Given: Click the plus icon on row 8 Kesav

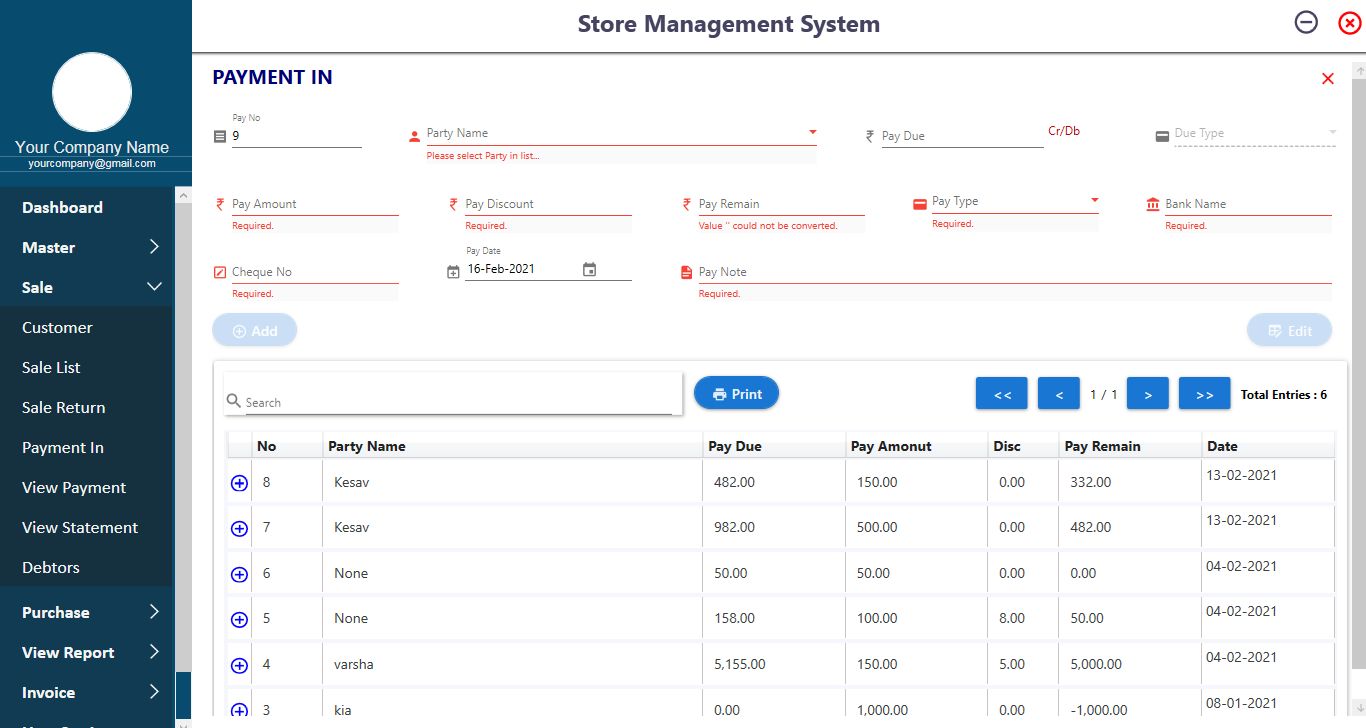Looking at the screenshot, I should coord(239,483).
